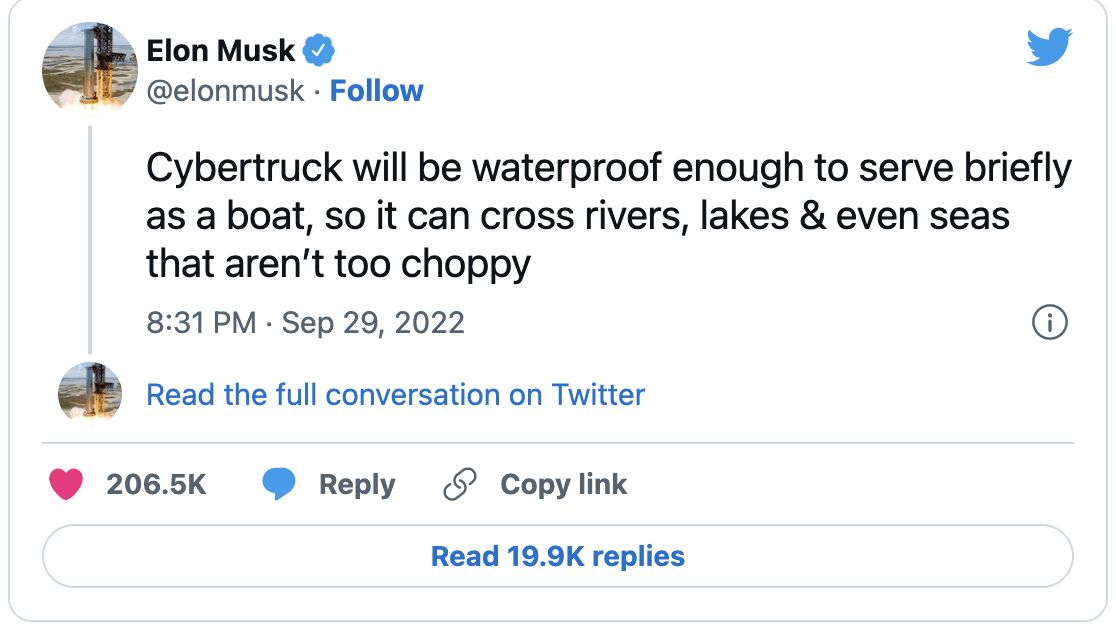Image resolution: width=1116 pixels, height=628 pixels.
Task: Follow the @elonmusk account
Action: [x=376, y=91]
